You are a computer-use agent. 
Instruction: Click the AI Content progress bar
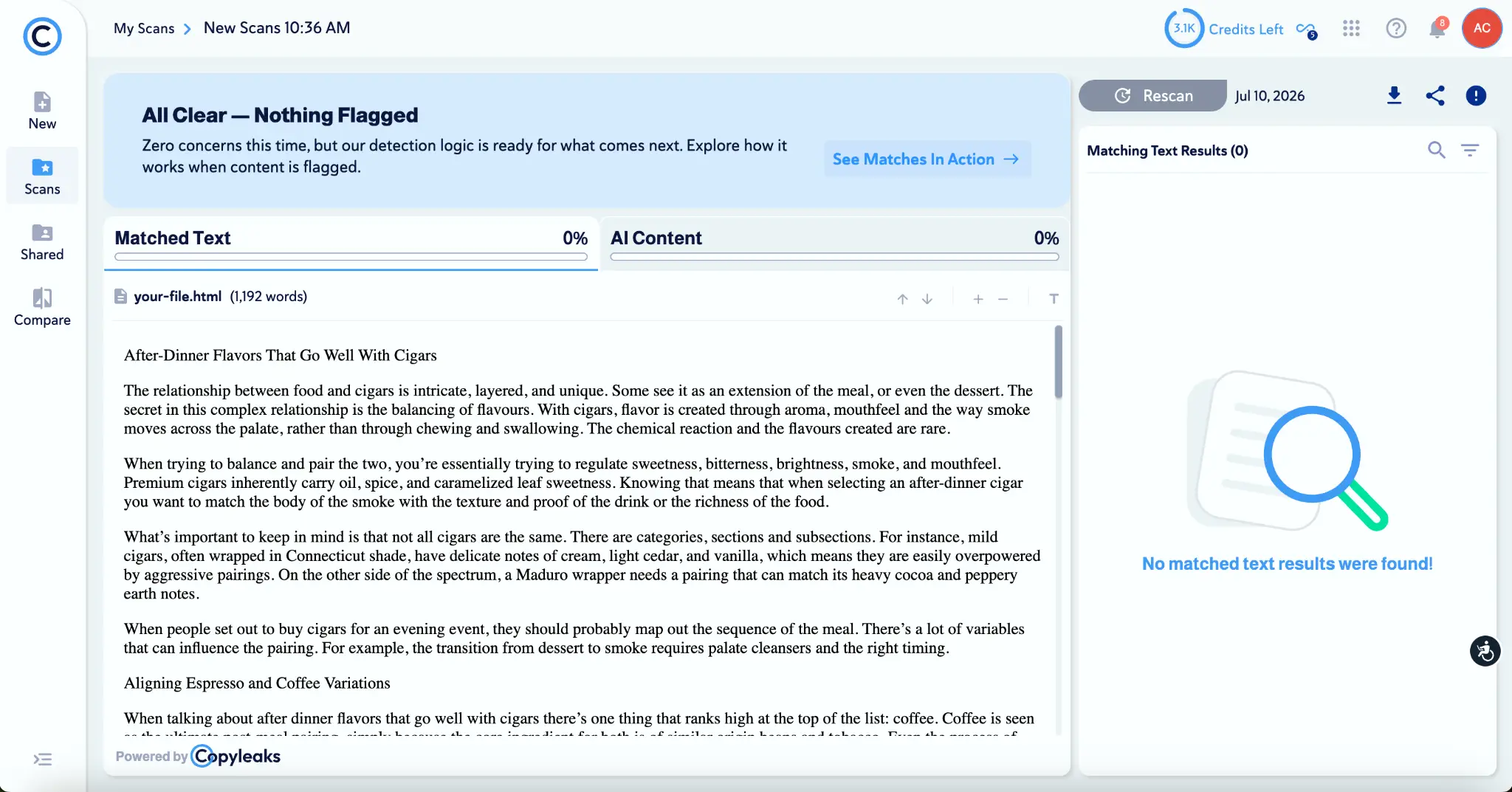834,257
